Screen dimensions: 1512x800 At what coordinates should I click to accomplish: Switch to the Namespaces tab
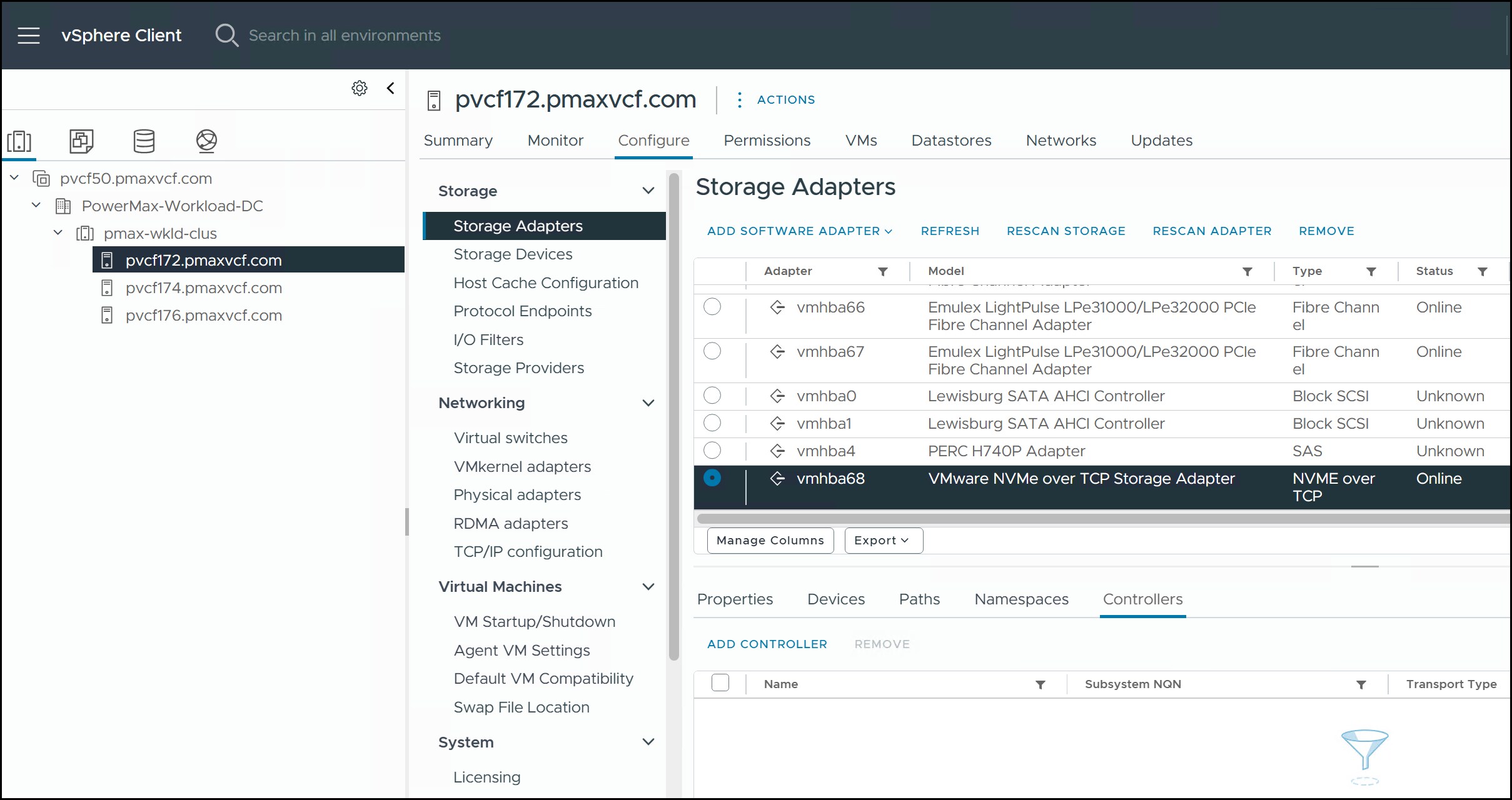[1021, 599]
